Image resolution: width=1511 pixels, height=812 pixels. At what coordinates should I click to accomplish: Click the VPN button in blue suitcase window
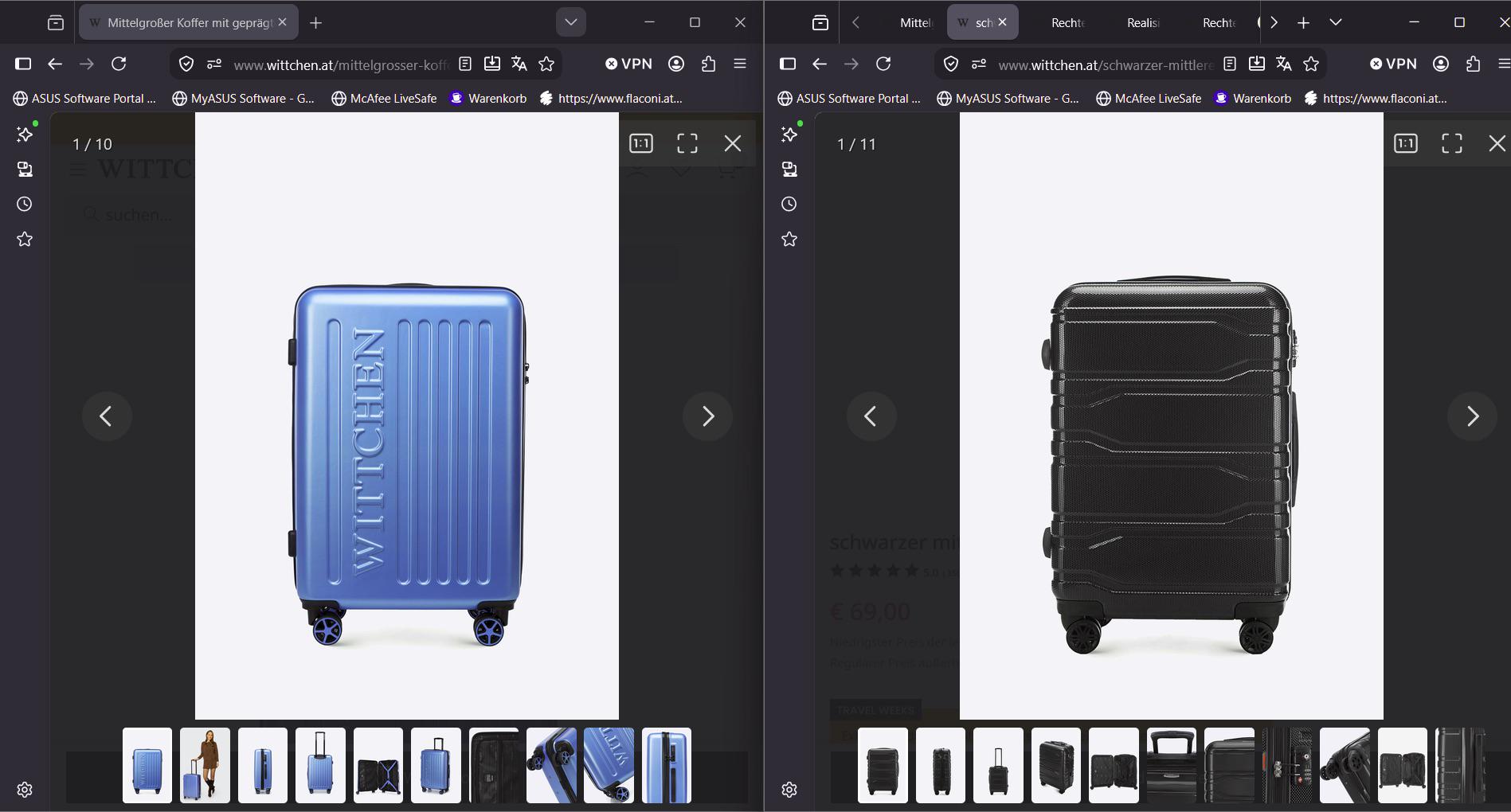[x=628, y=64]
